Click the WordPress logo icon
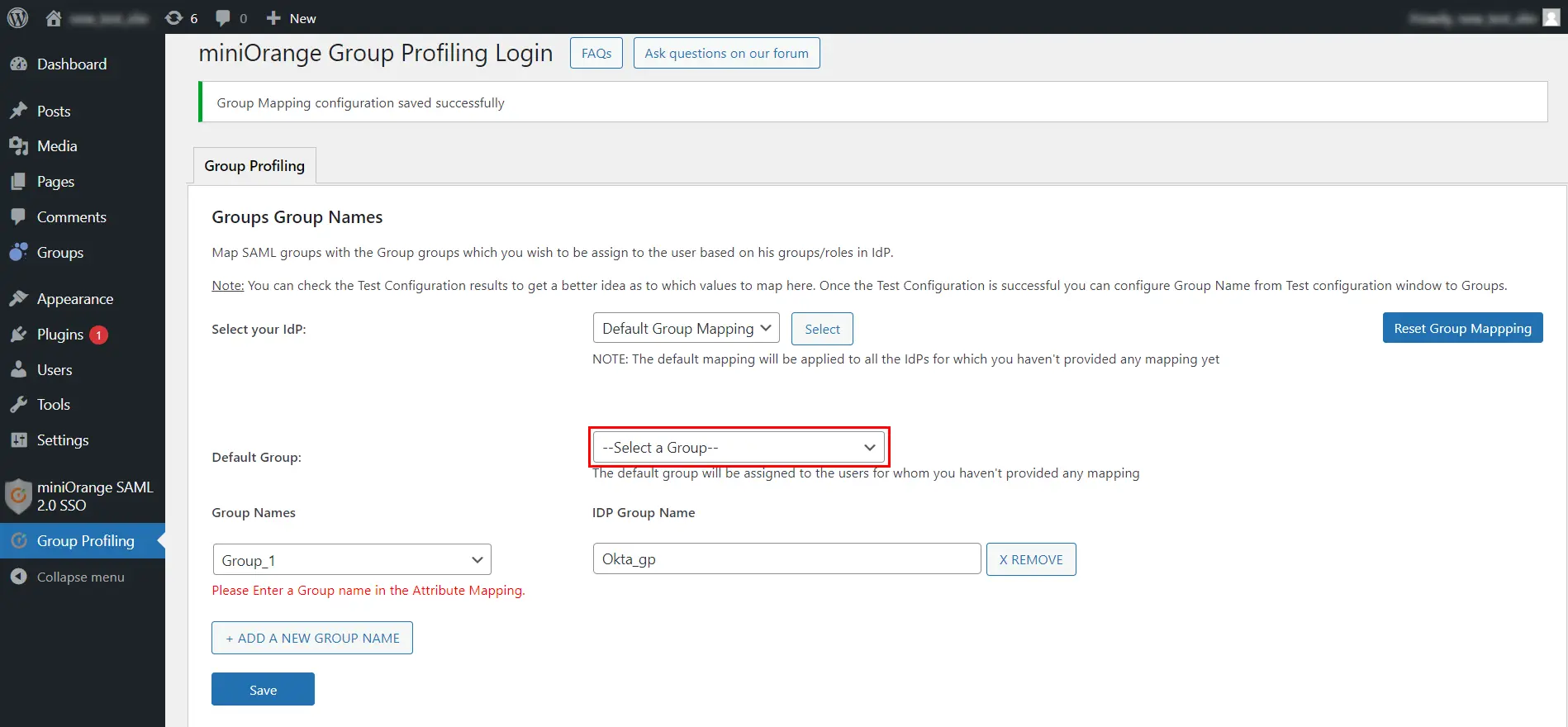Image resolution: width=1568 pixels, height=727 pixels. (x=17, y=17)
